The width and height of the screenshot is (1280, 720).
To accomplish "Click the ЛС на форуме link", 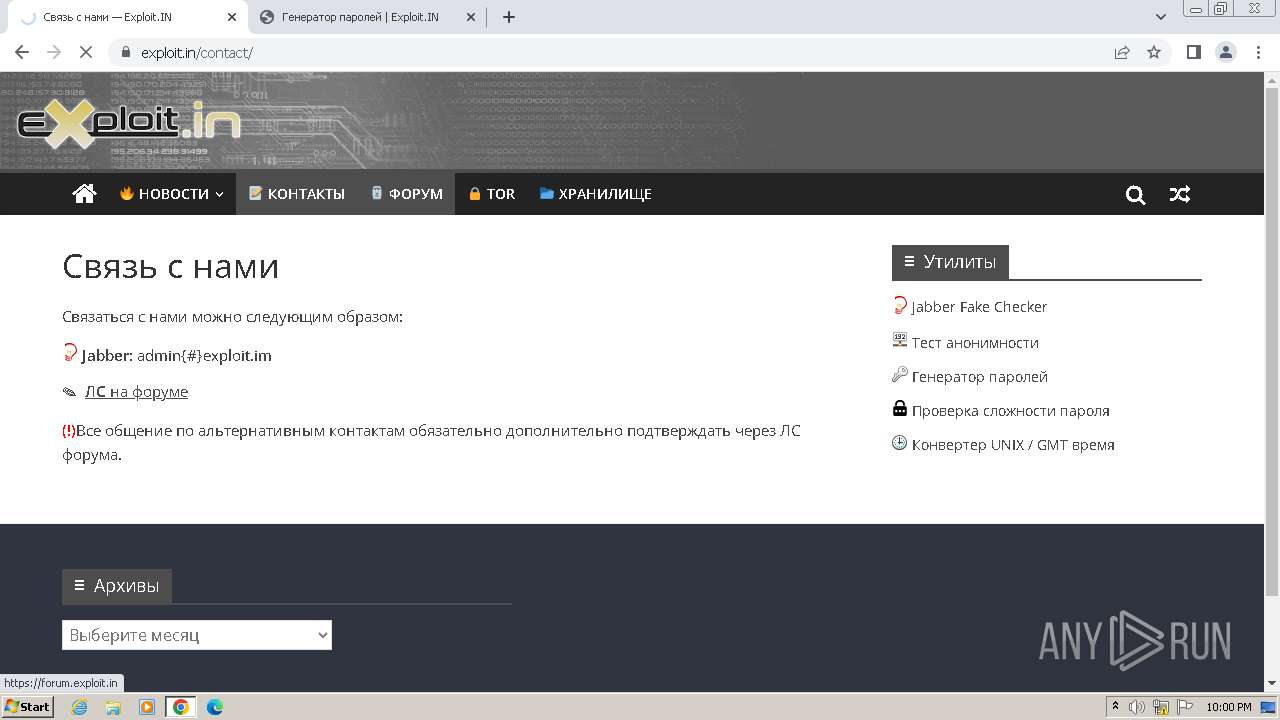I will [x=136, y=392].
